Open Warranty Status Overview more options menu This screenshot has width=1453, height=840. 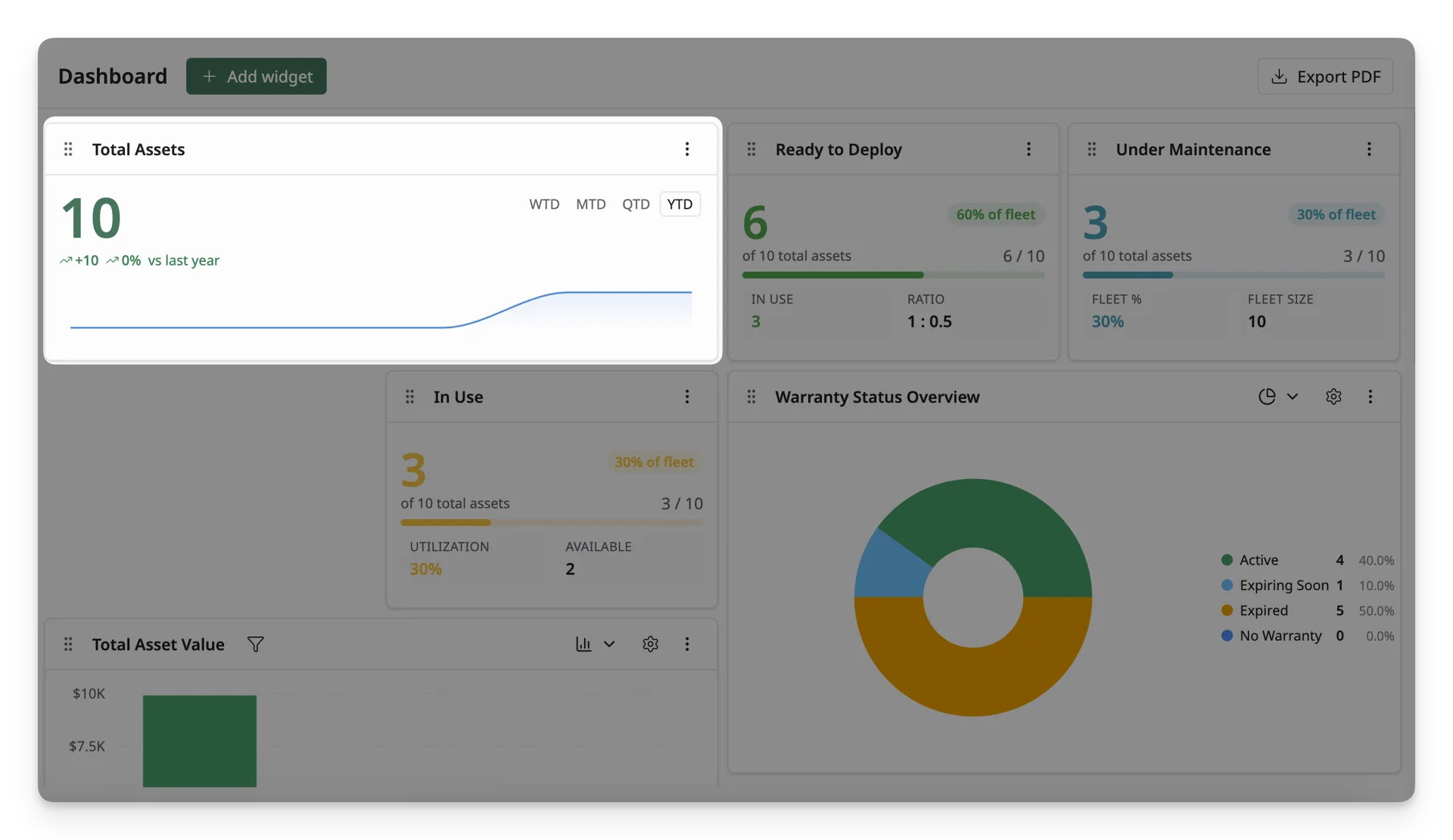point(1370,397)
